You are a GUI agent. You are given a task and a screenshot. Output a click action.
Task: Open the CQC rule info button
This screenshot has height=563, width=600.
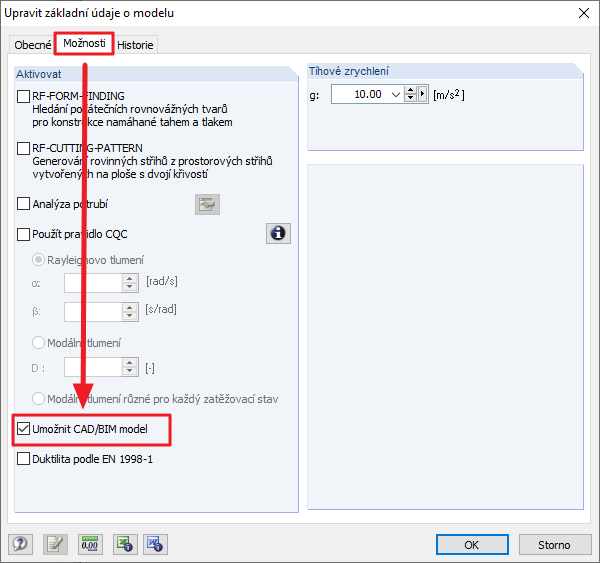click(278, 233)
